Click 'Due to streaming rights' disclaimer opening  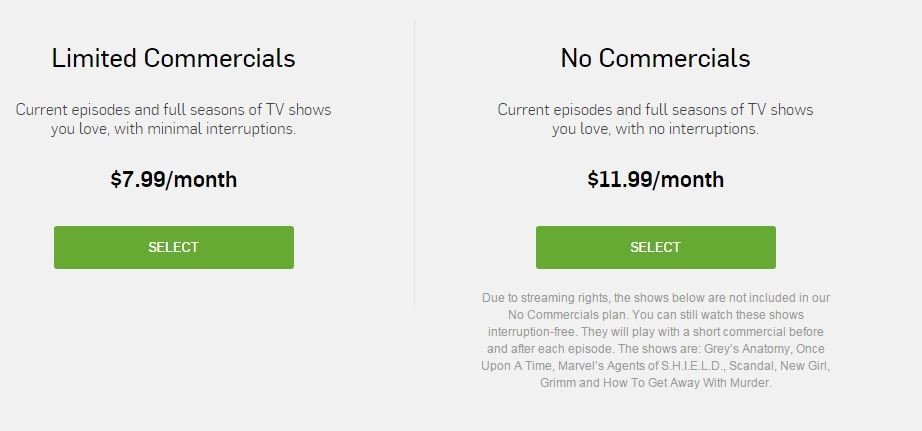tap(546, 298)
